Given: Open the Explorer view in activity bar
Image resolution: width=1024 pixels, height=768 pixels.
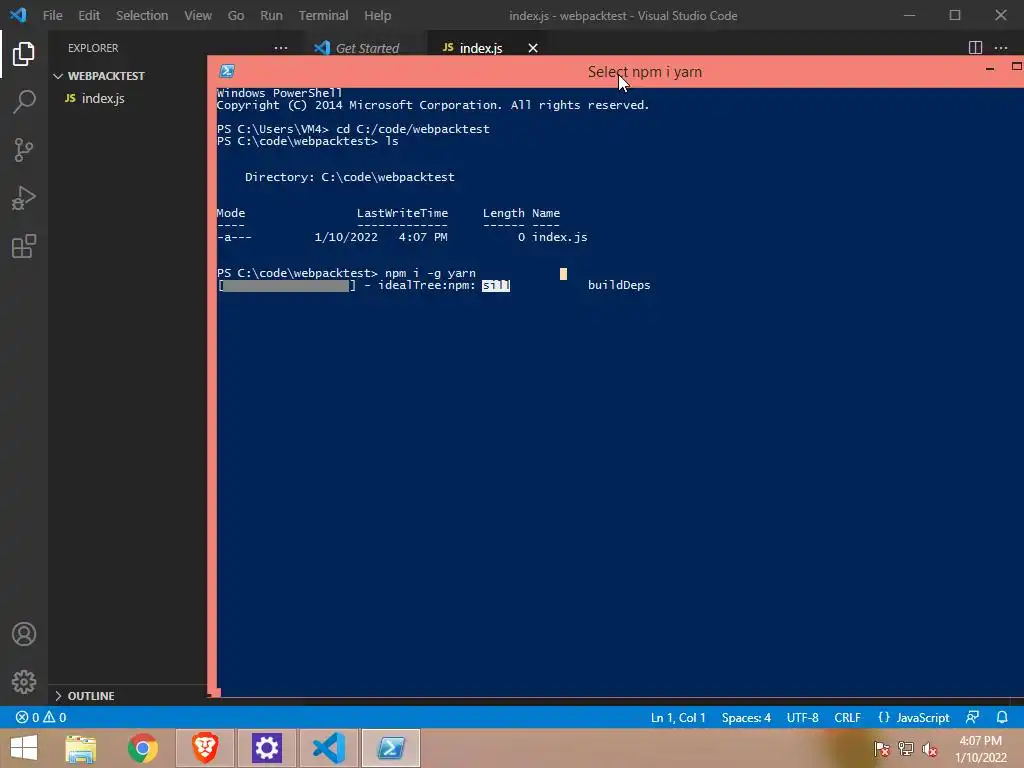Looking at the screenshot, I should point(24,54).
